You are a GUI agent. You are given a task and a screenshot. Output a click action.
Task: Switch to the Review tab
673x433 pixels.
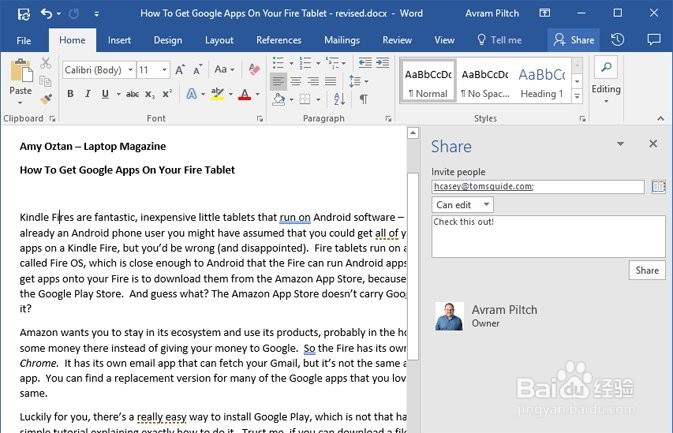[397, 40]
